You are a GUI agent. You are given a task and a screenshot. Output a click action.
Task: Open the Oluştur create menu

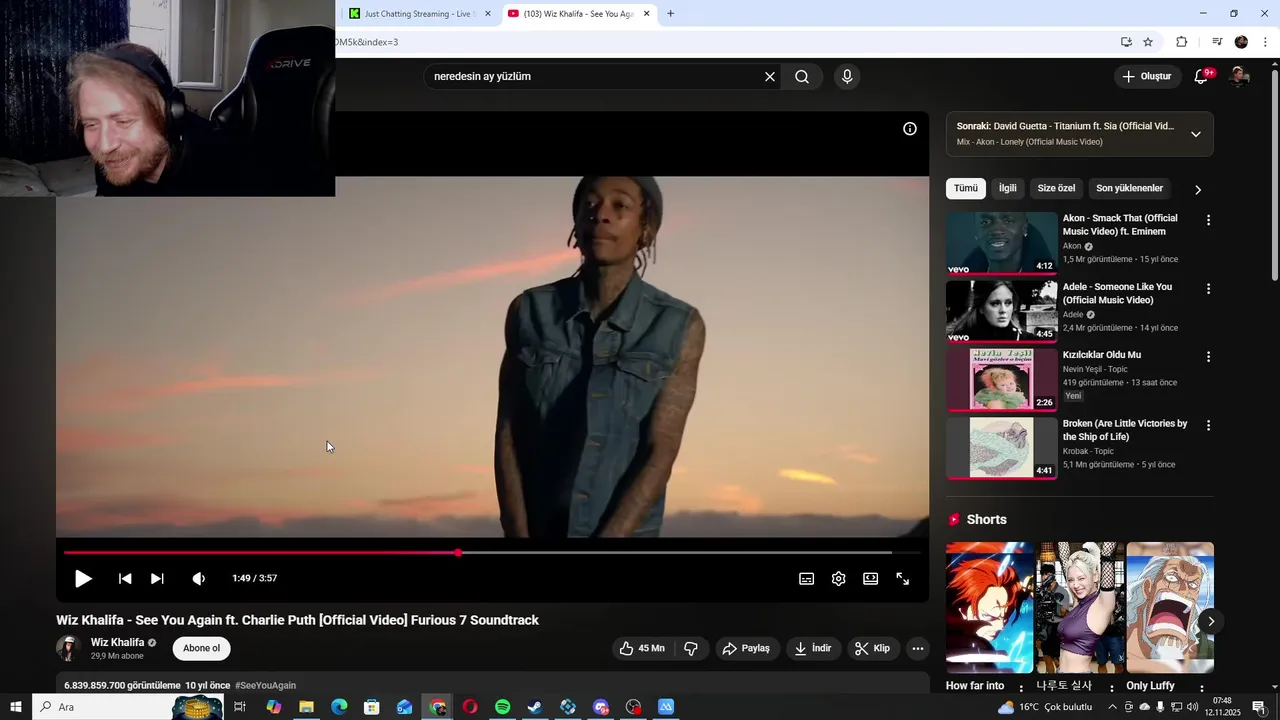click(1147, 76)
